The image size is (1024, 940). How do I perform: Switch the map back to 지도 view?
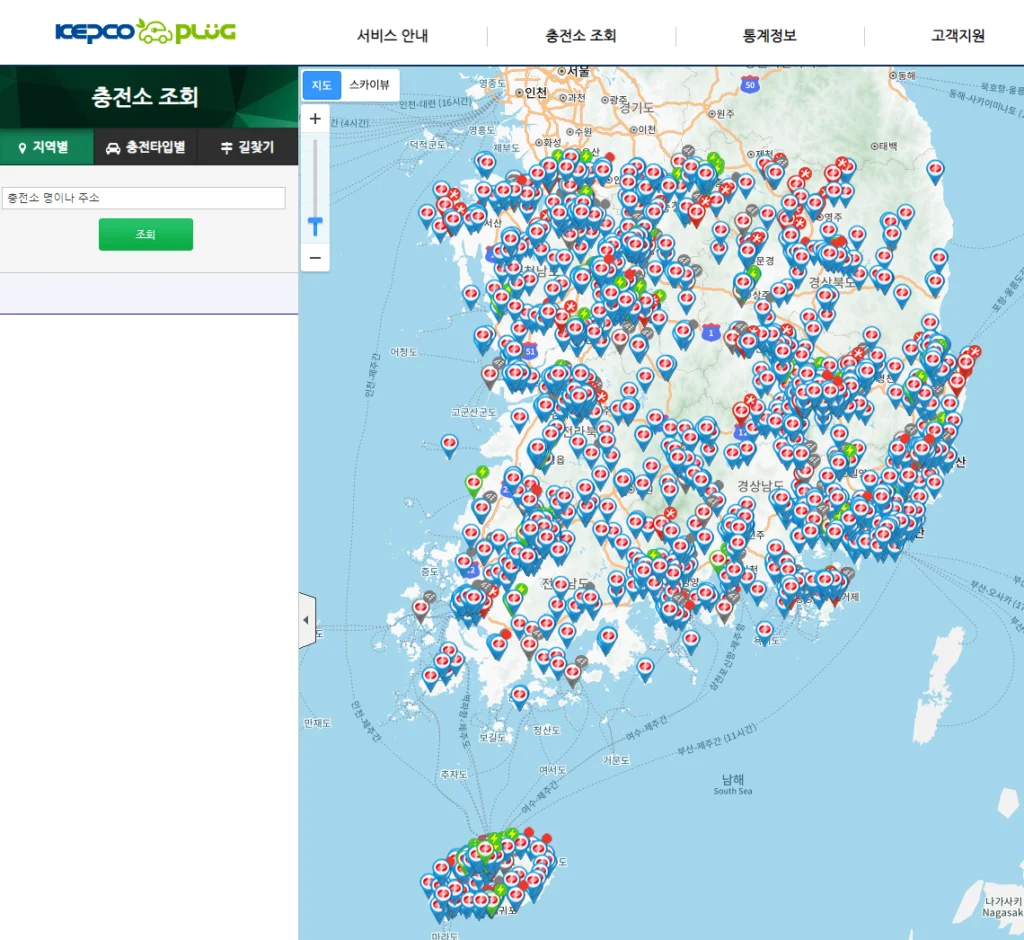point(321,85)
